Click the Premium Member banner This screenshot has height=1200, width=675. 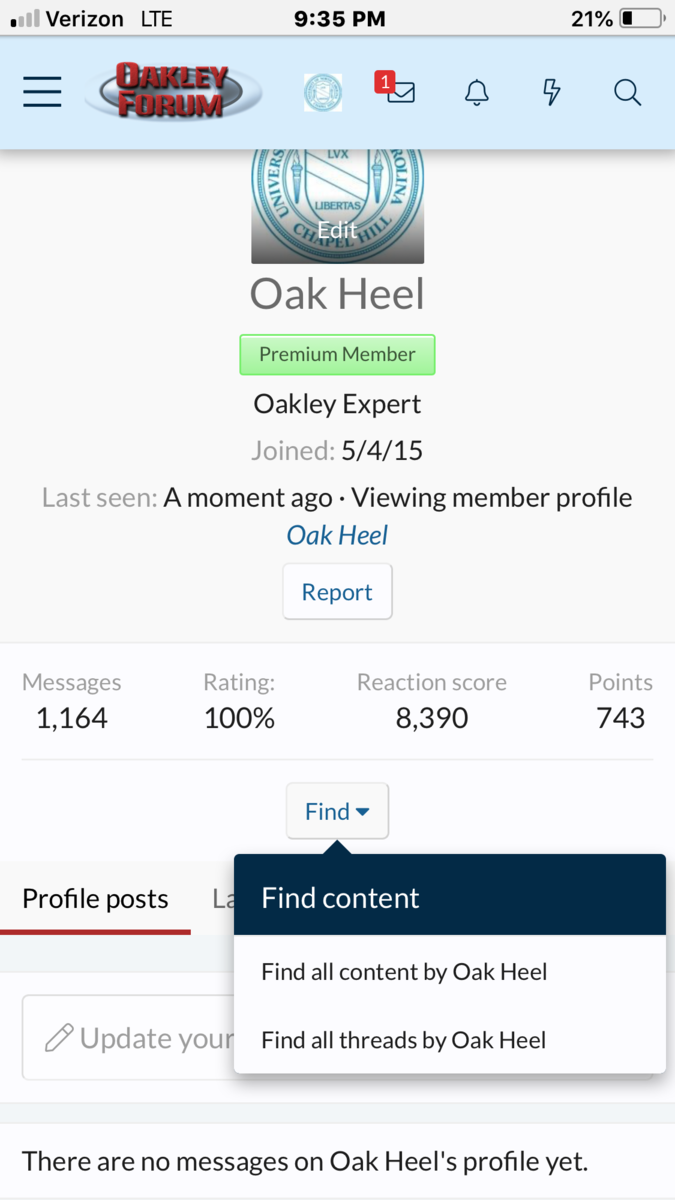pos(337,354)
